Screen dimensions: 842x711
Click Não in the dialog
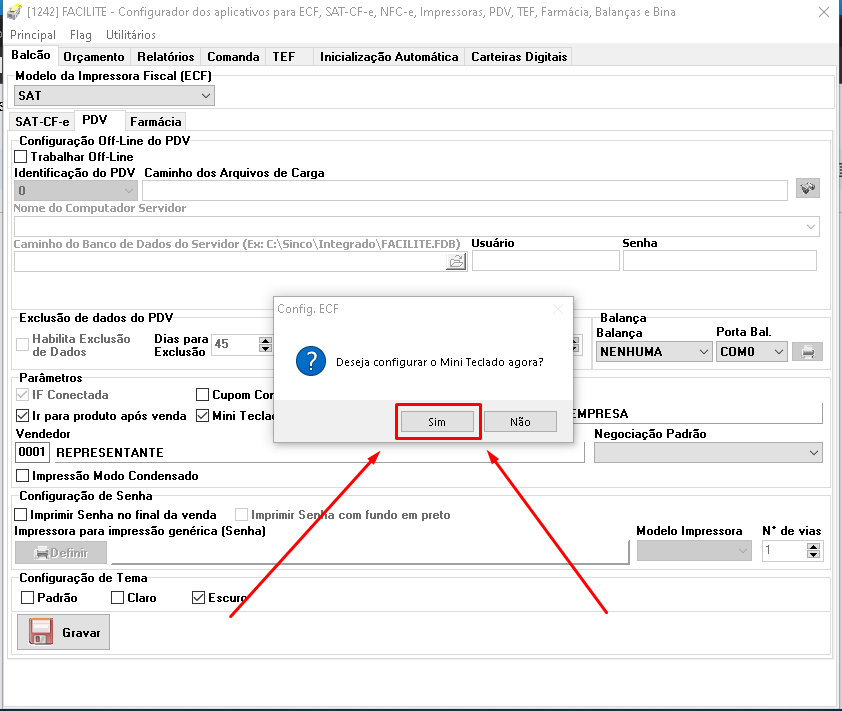pos(520,422)
